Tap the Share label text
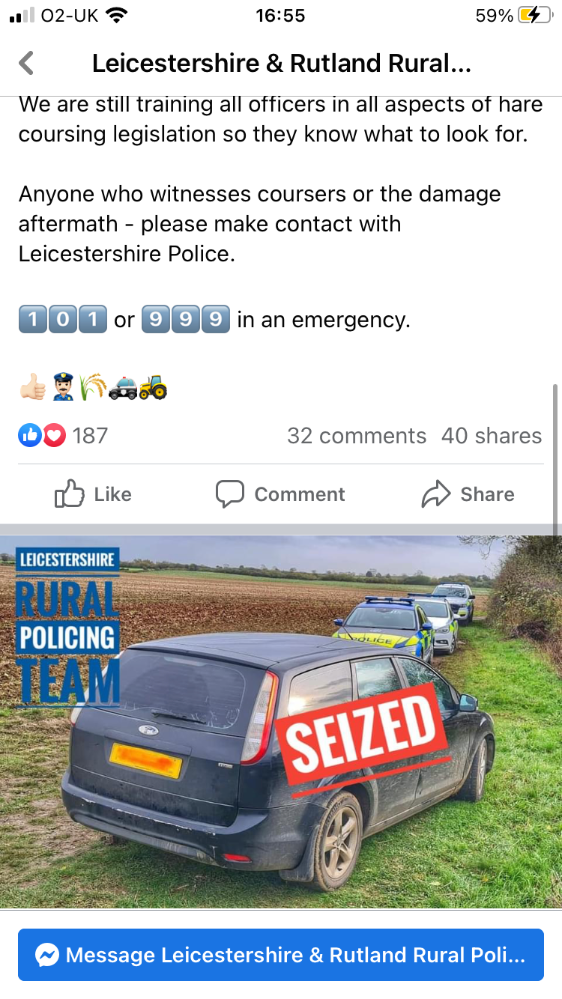 click(x=487, y=494)
